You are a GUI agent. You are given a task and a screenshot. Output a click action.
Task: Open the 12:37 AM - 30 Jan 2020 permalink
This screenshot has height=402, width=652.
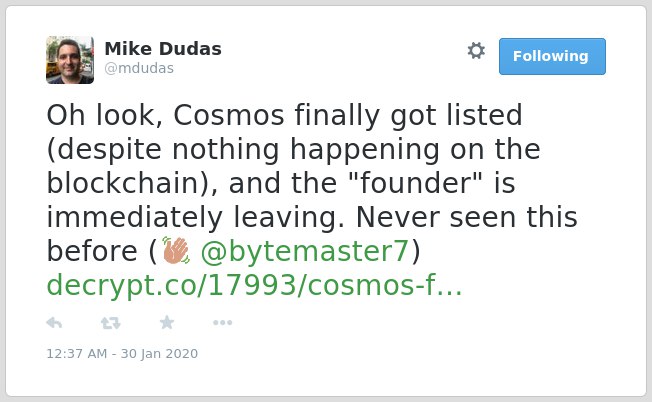point(122,354)
